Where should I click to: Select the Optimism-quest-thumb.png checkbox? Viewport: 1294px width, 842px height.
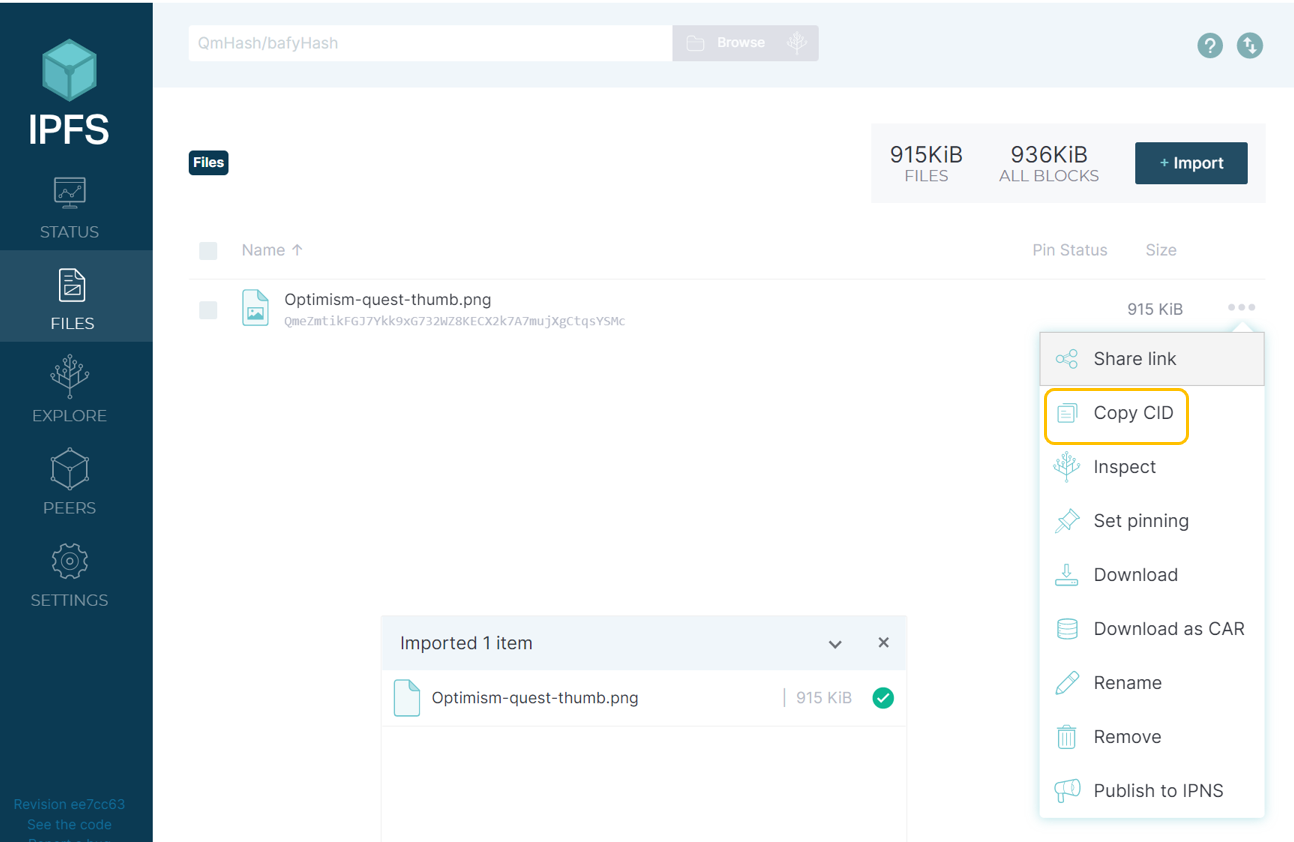[208, 310]
